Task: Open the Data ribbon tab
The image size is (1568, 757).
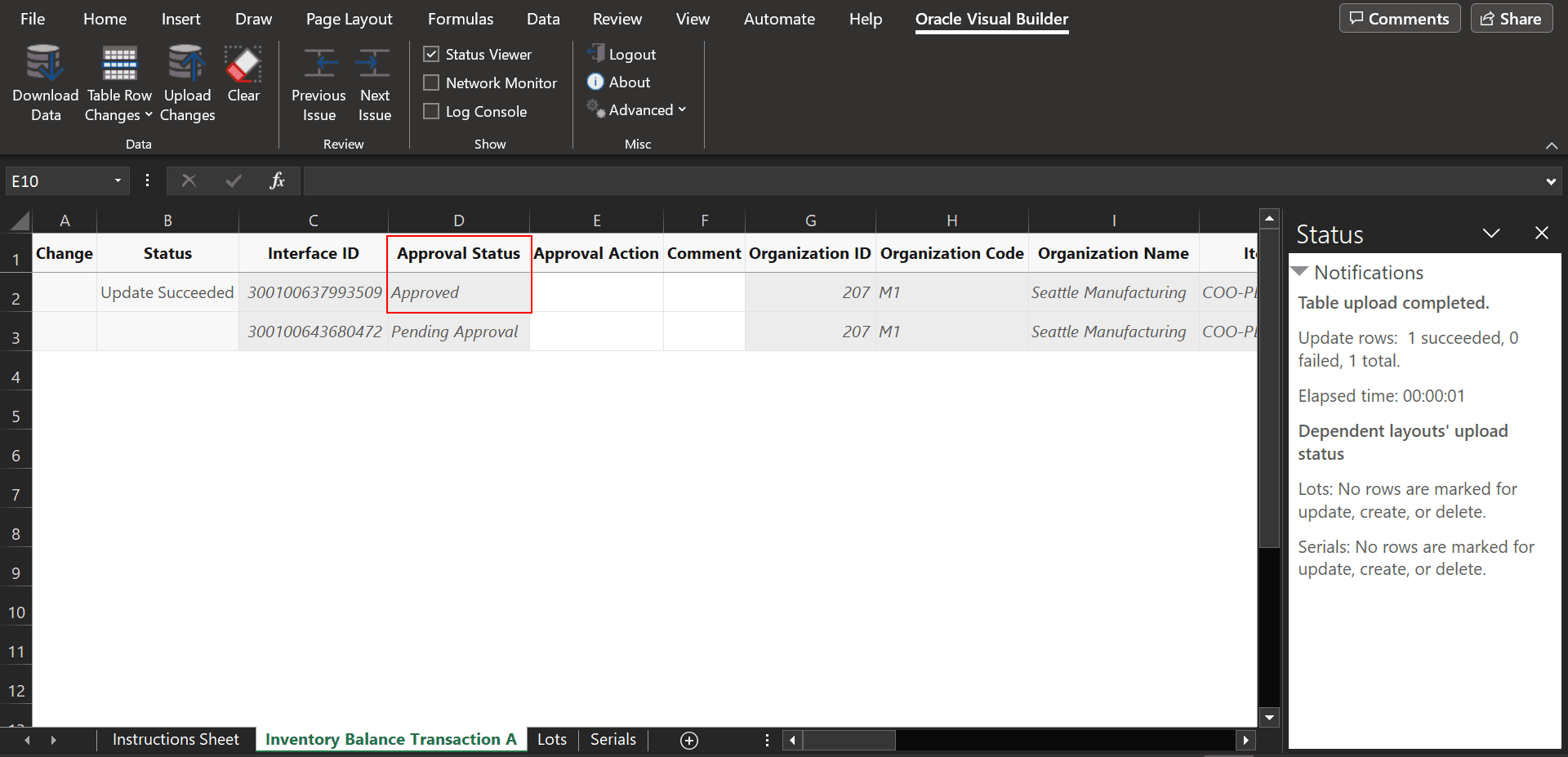Action: click(543, 19)
